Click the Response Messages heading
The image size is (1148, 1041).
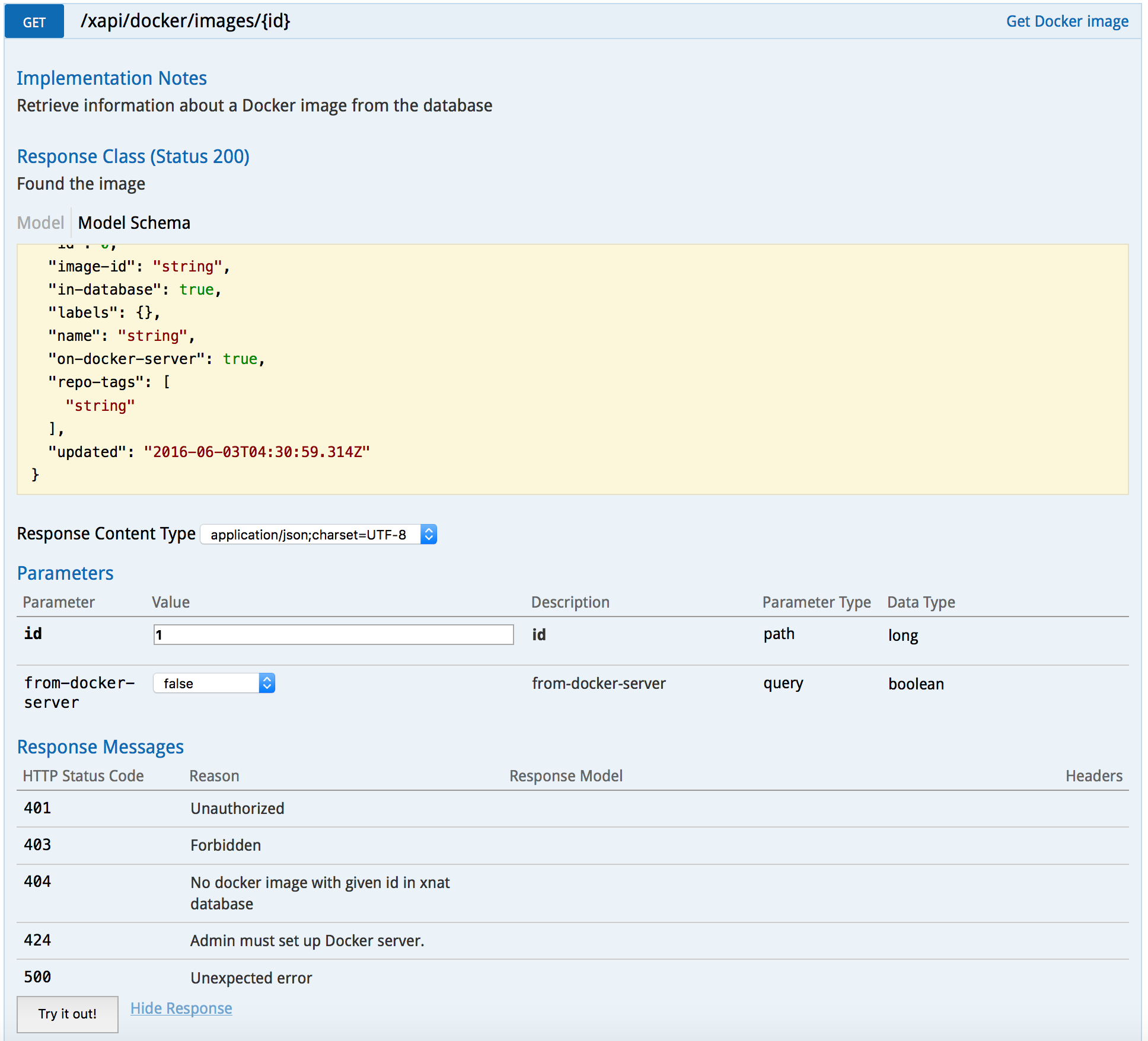100,747
